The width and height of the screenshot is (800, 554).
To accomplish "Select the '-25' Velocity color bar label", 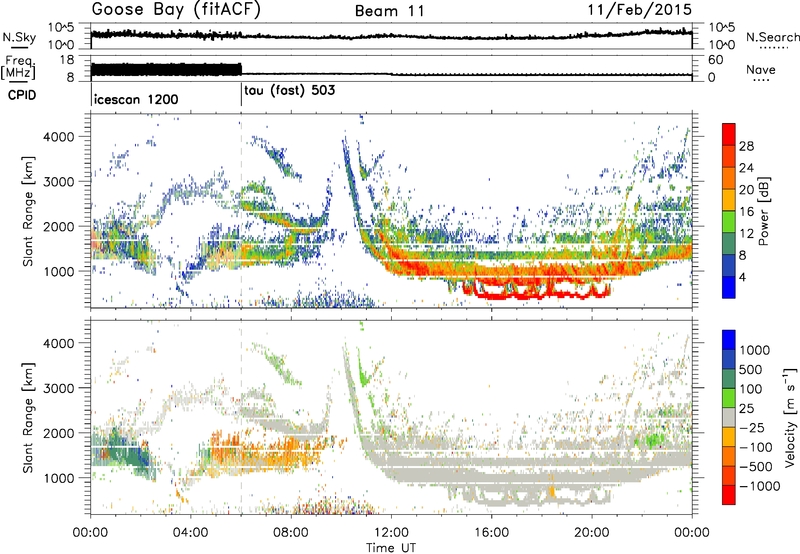I will coord(752,428).
